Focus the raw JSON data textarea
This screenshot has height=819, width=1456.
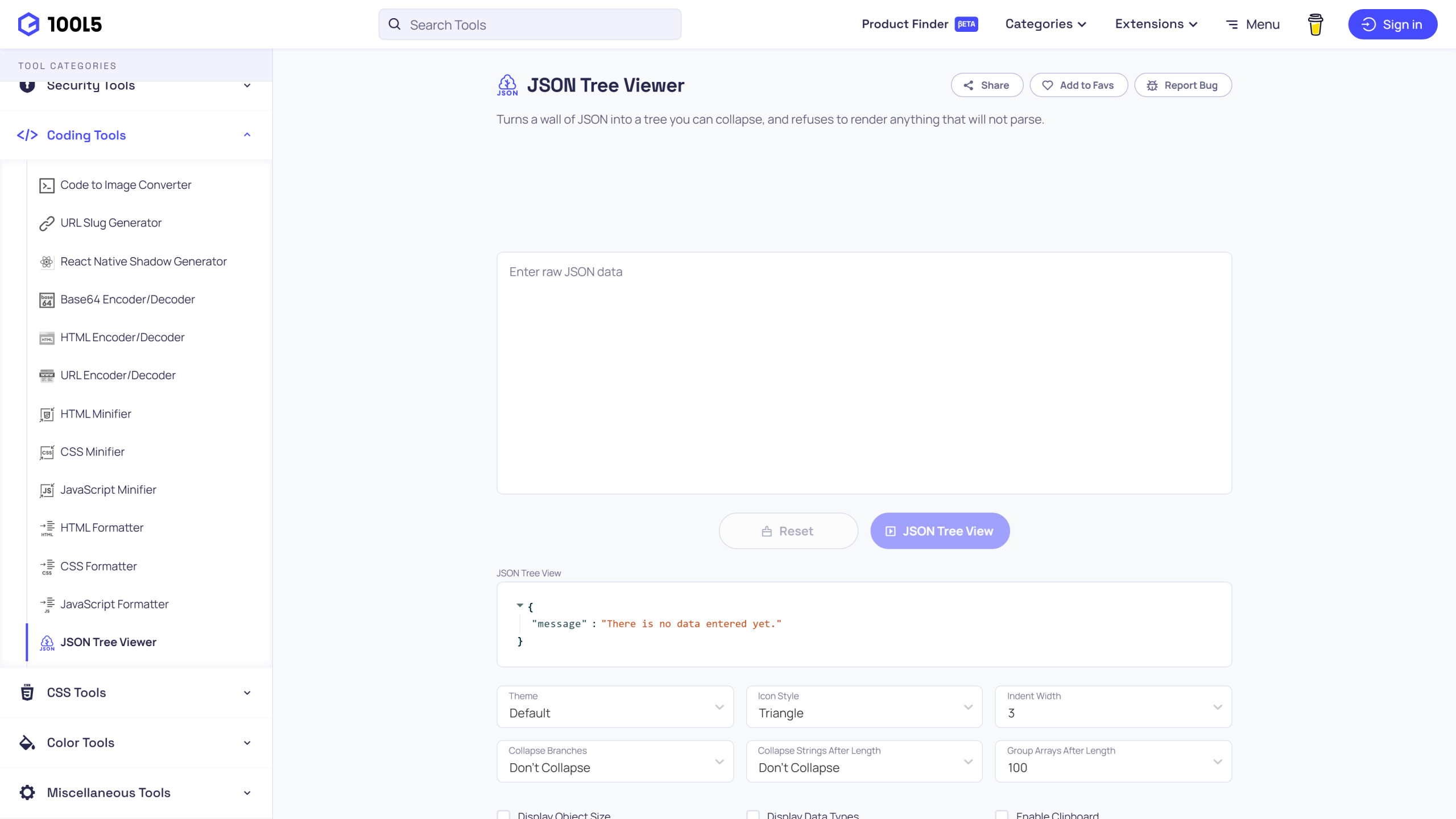point(864,373)
